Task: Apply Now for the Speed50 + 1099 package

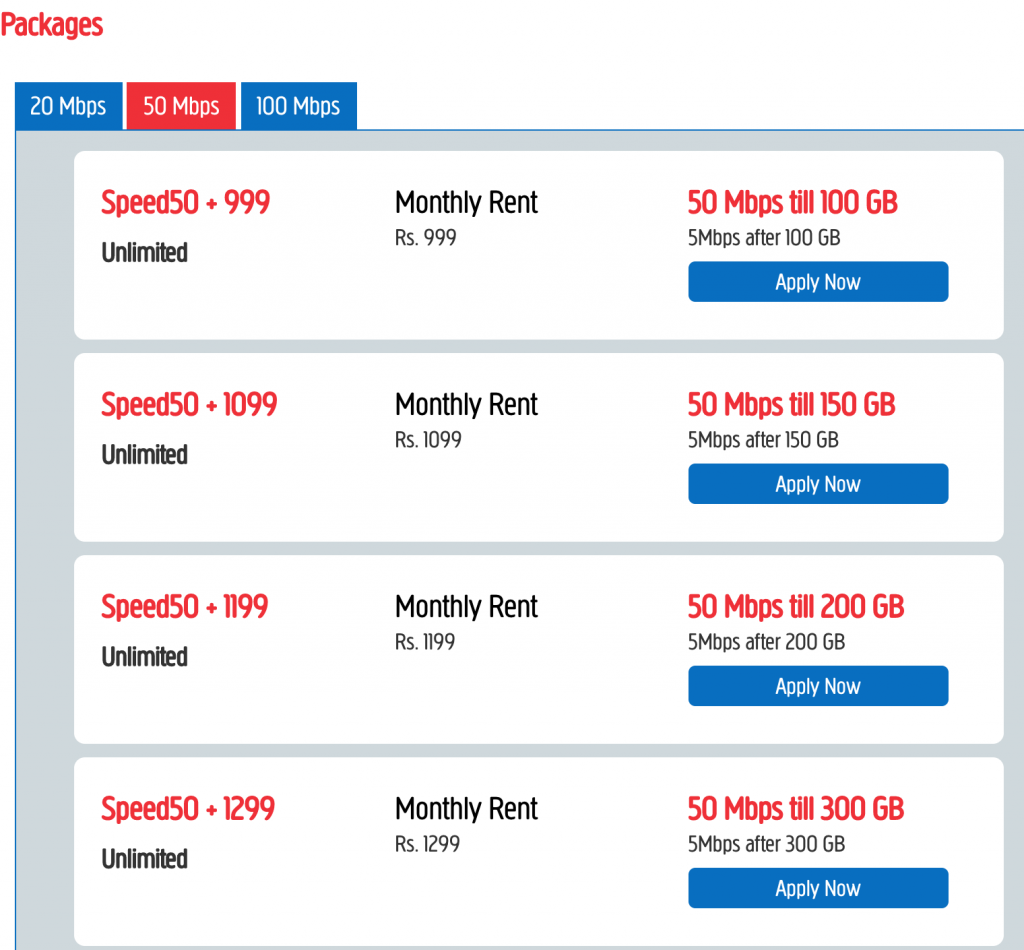Action: pos(817,483)
